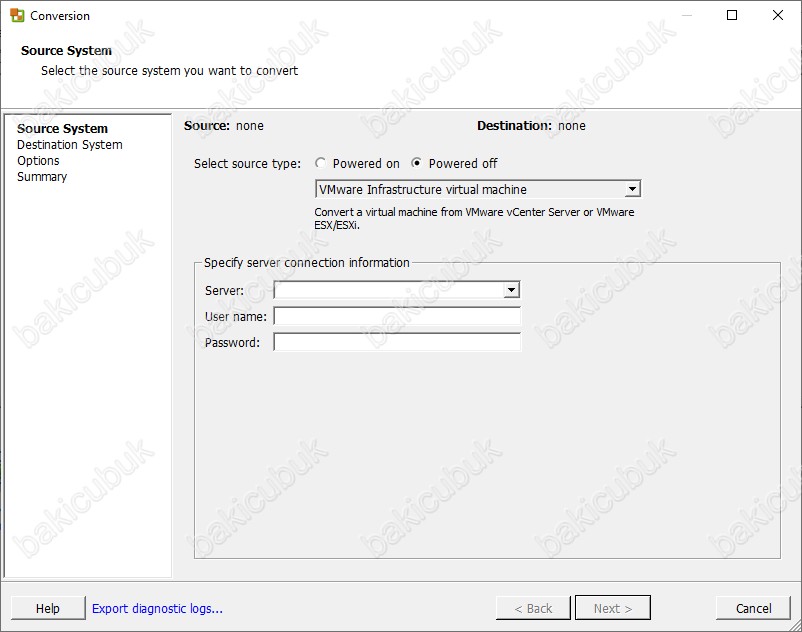Click the 'Specify server connection information' group label

[x=306, y=263]
